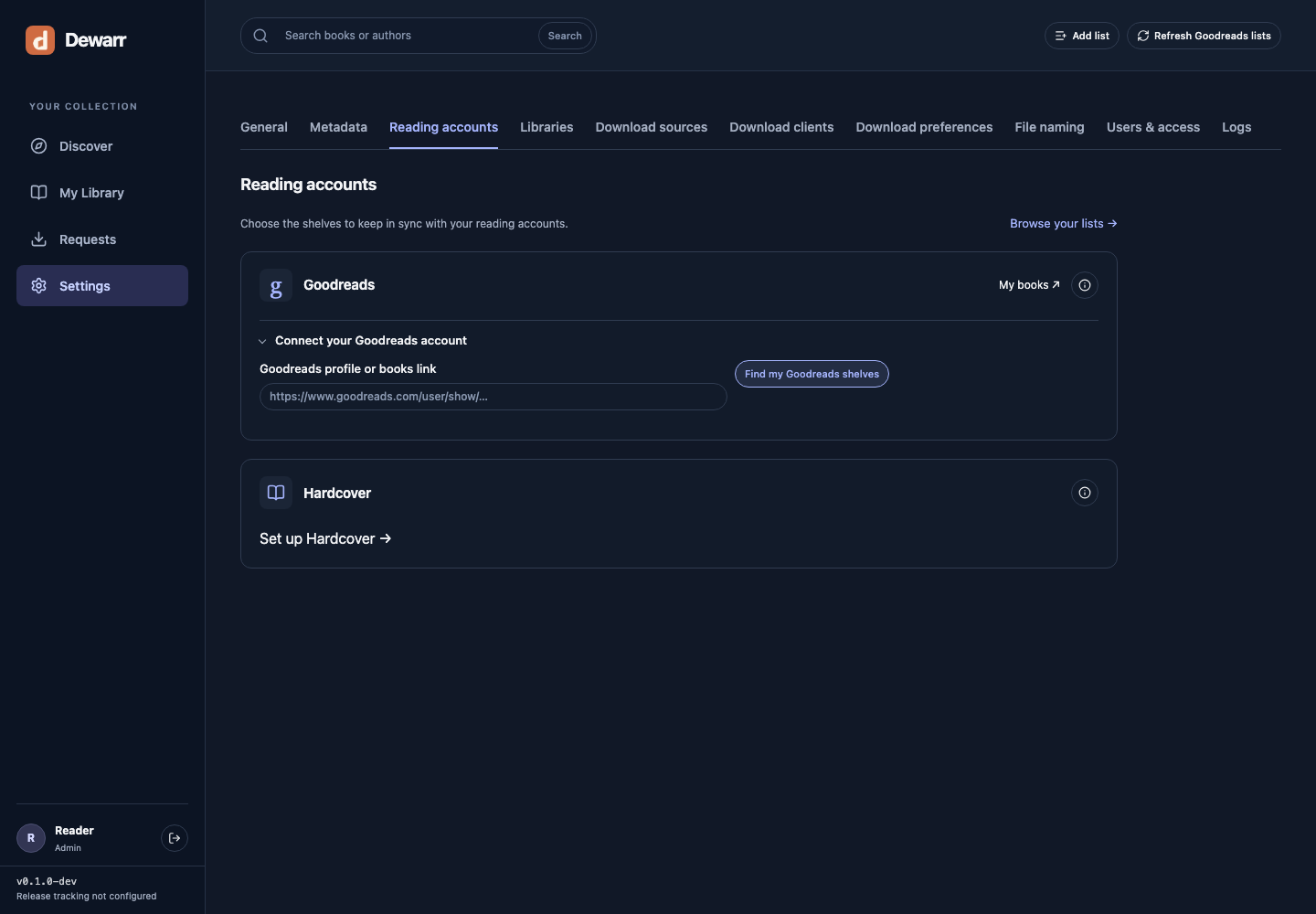1316x914 pixels.
Task: Open the My books external link
Action: tap(1029, 285)
